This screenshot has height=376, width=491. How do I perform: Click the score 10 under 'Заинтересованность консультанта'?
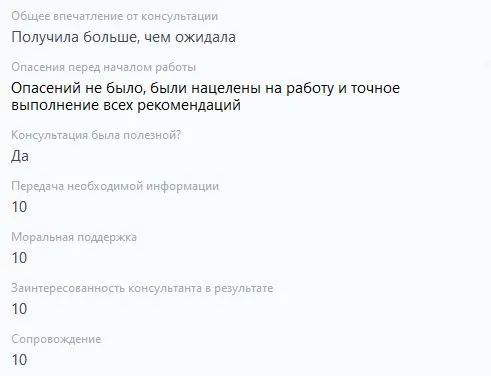coord(19,309)
